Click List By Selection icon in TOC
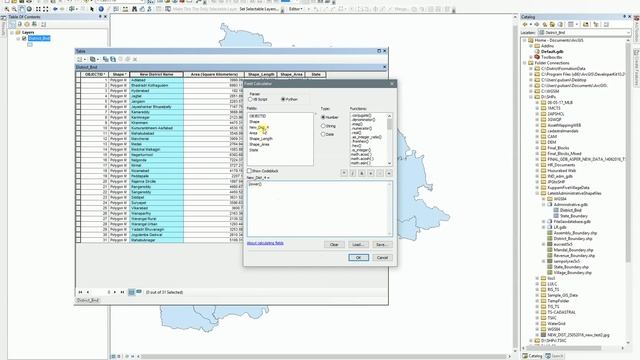The height and width of the screenshot is (360, 640). [34, 24]
